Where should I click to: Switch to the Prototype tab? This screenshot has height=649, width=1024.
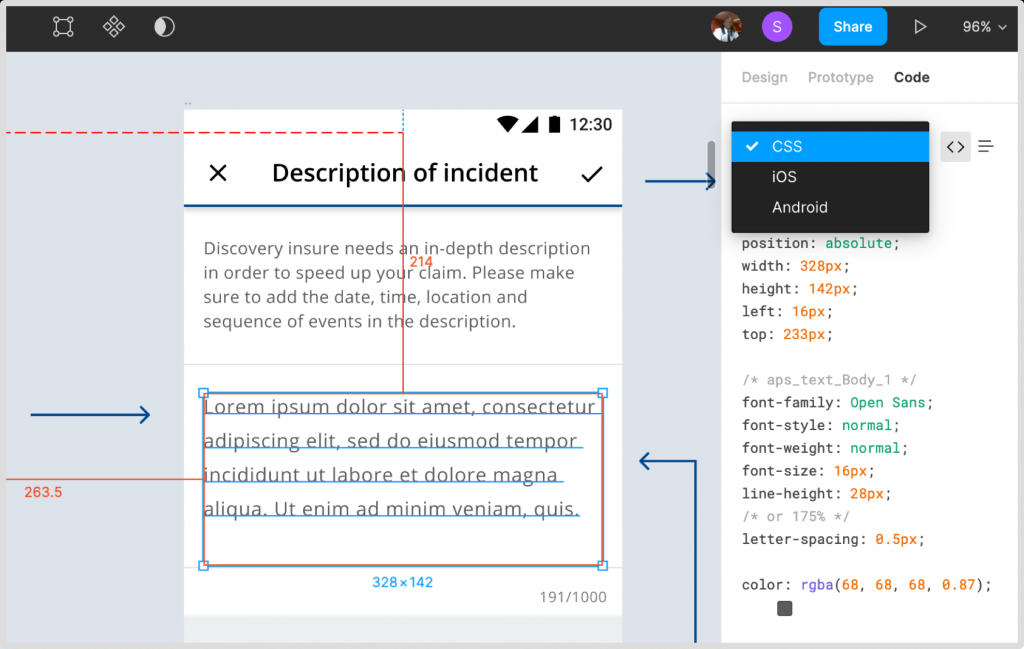point(840,77)
